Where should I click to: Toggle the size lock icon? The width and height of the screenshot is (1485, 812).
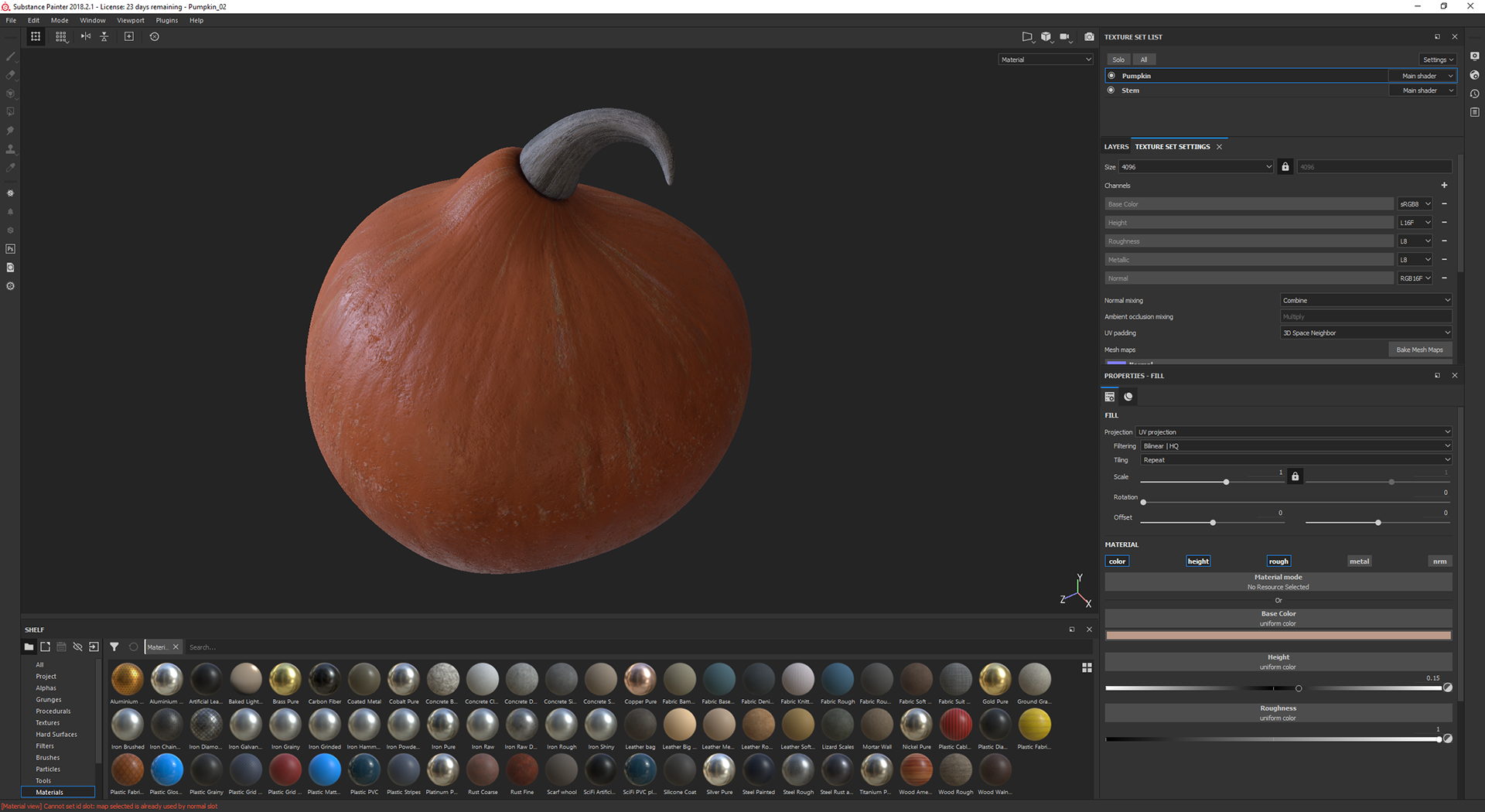pos(1285,167)
